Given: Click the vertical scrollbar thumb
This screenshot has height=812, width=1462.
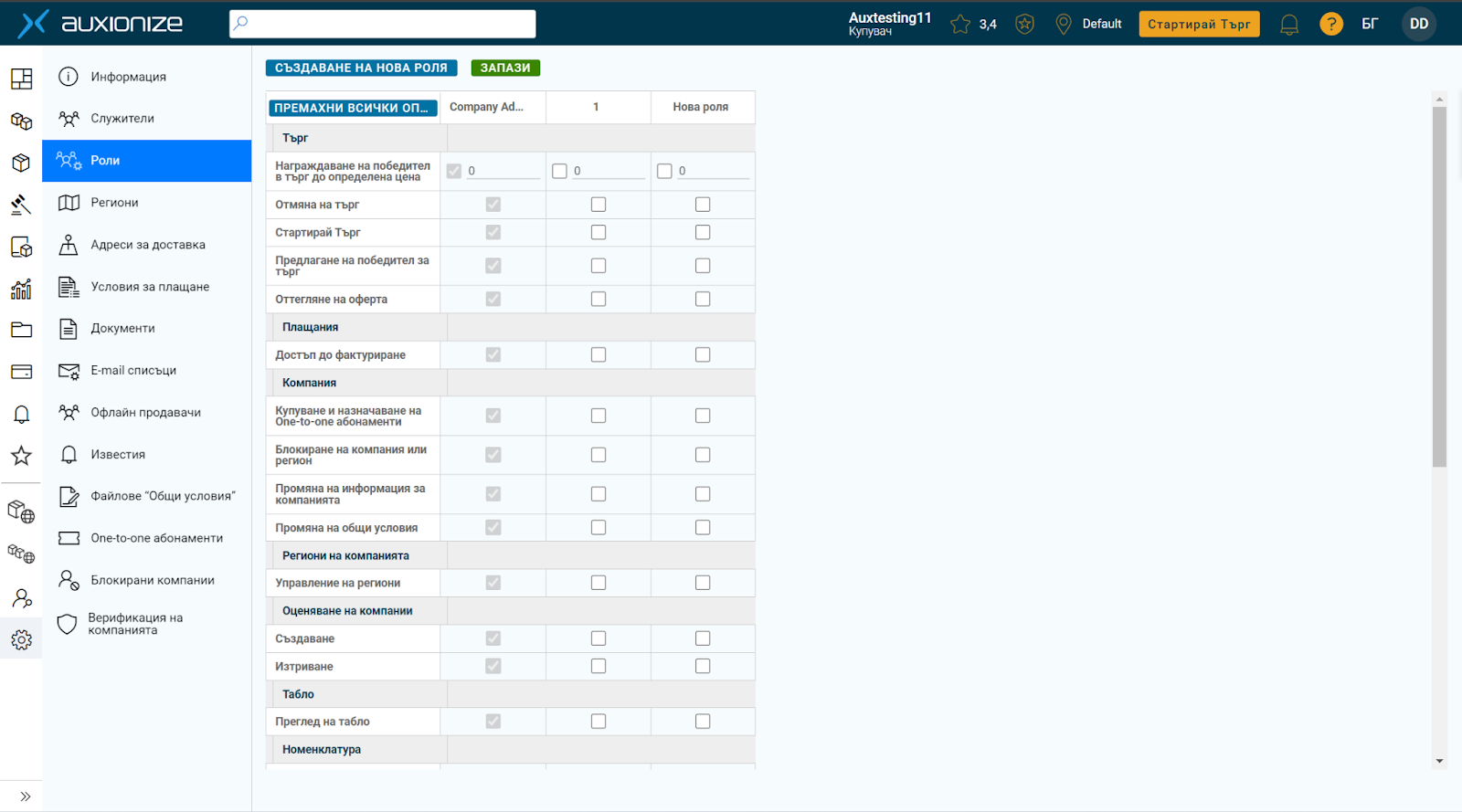Looking at the screenshot, I should coord(1439,287).
